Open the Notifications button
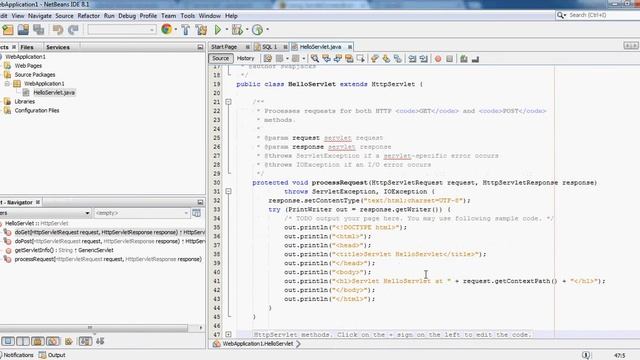This screenshot has height=360, width=640. 17,355
